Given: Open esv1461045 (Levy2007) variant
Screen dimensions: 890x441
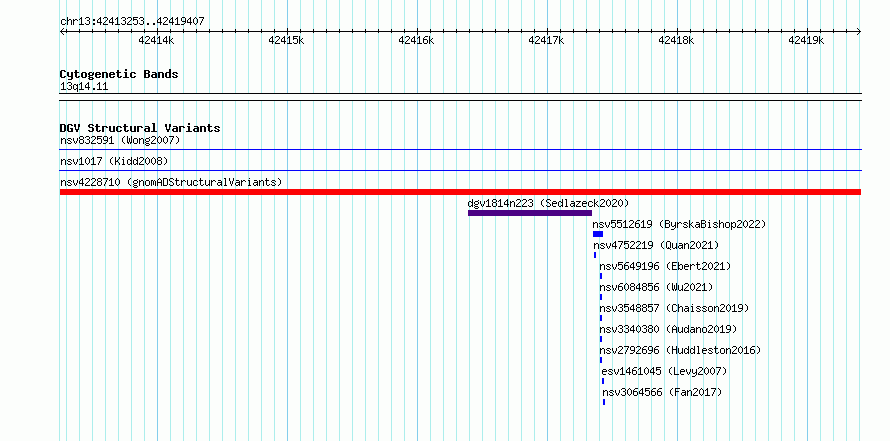Looking at the screenshot, I should (664, 371).
